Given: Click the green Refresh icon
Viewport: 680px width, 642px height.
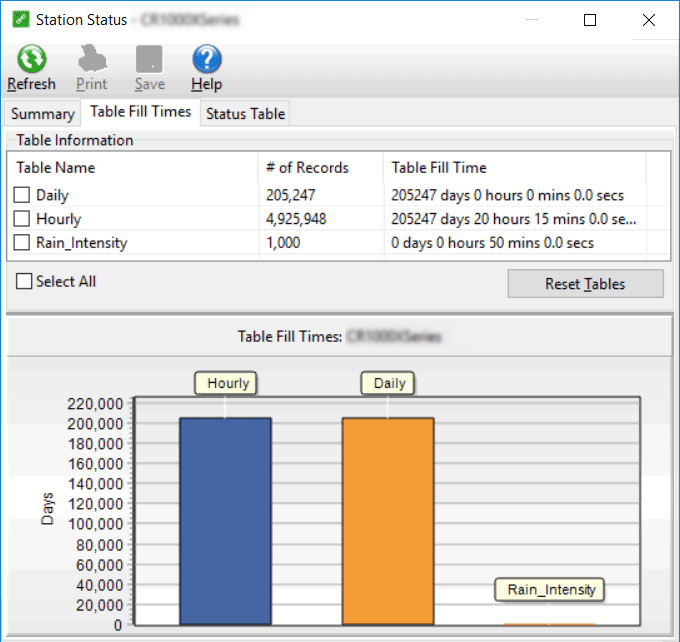Looking at the screenshot, I should pos(32,59).
